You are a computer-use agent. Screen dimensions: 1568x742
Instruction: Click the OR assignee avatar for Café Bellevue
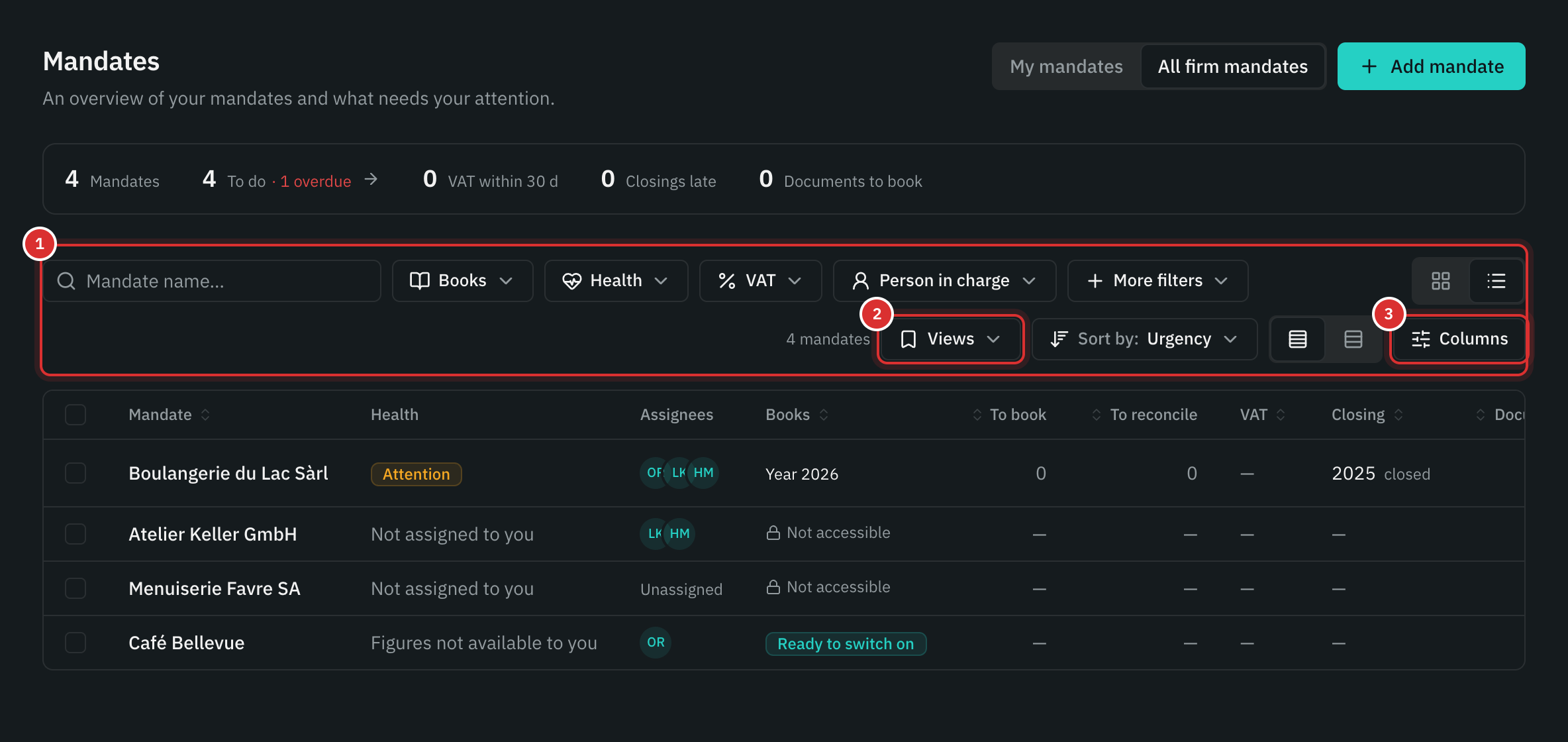tap(656, 643)
